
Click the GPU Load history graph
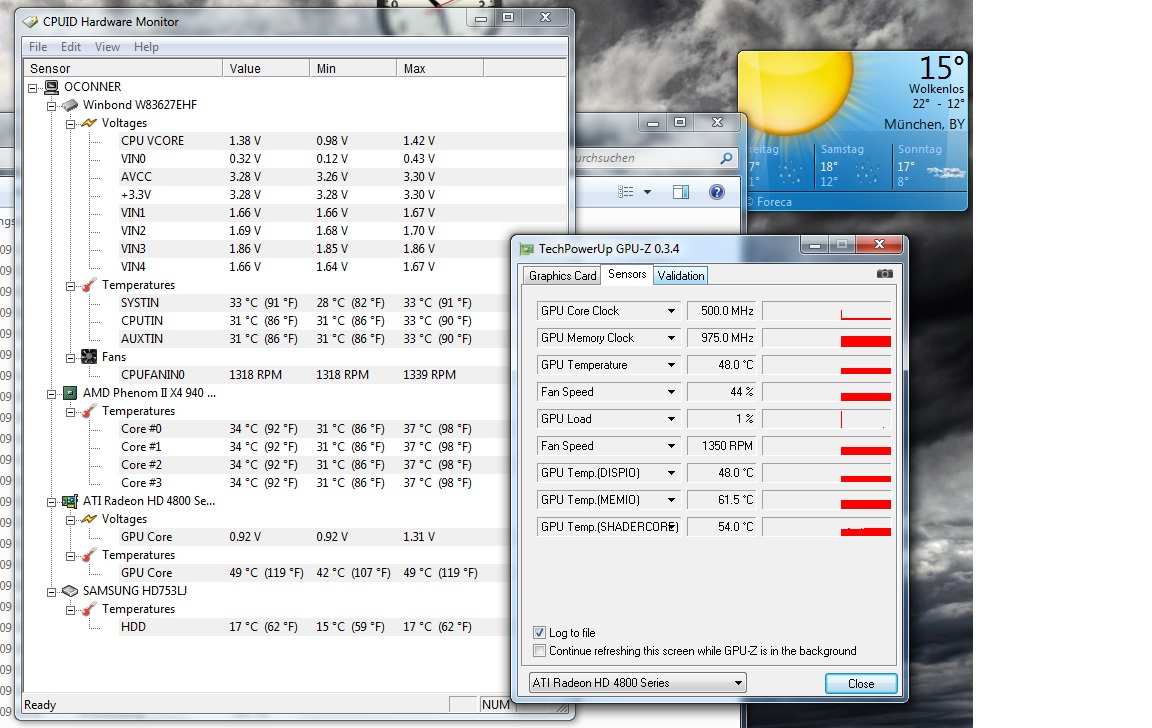[827, 419]
